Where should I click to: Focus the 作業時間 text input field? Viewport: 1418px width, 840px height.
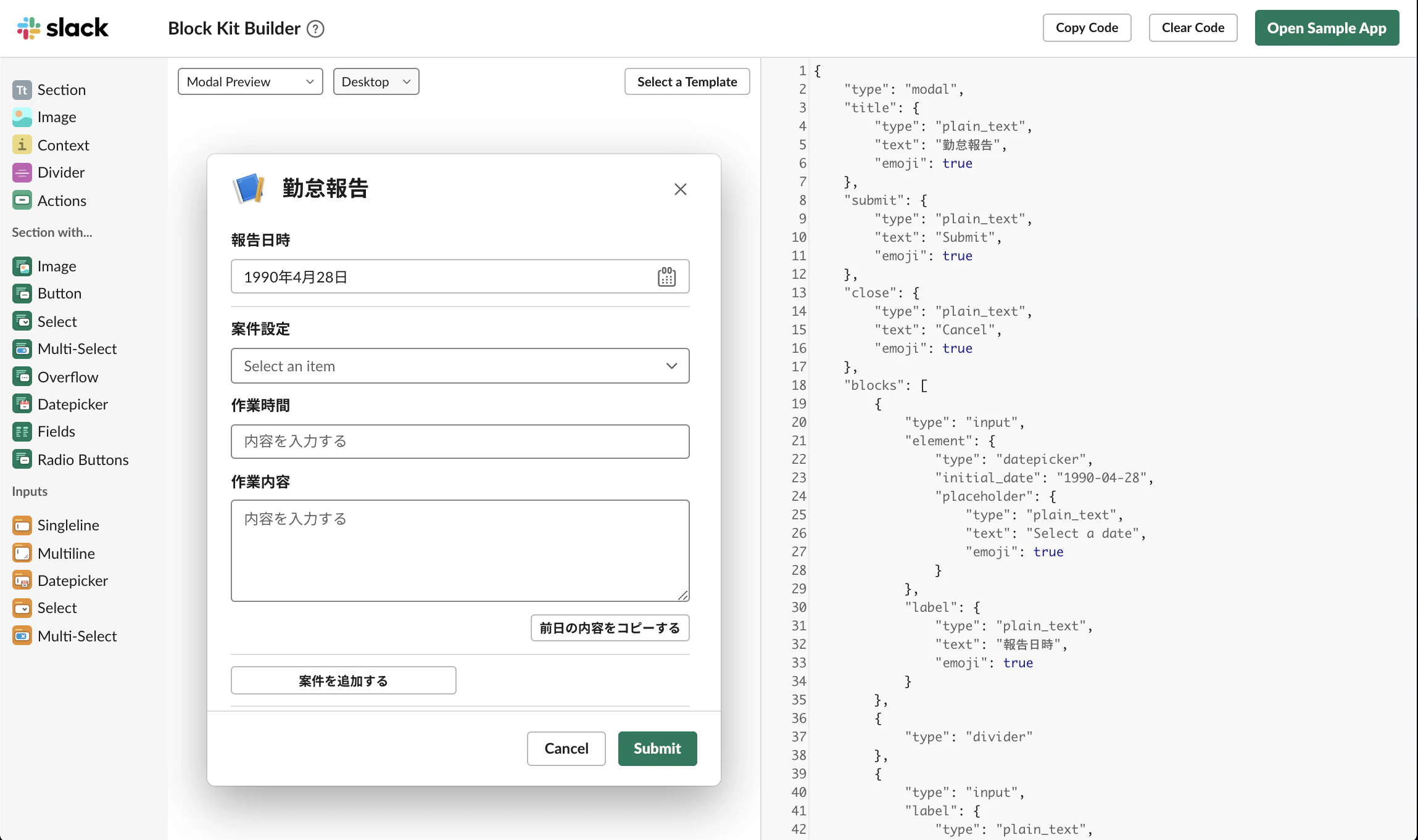pos(460,442)
